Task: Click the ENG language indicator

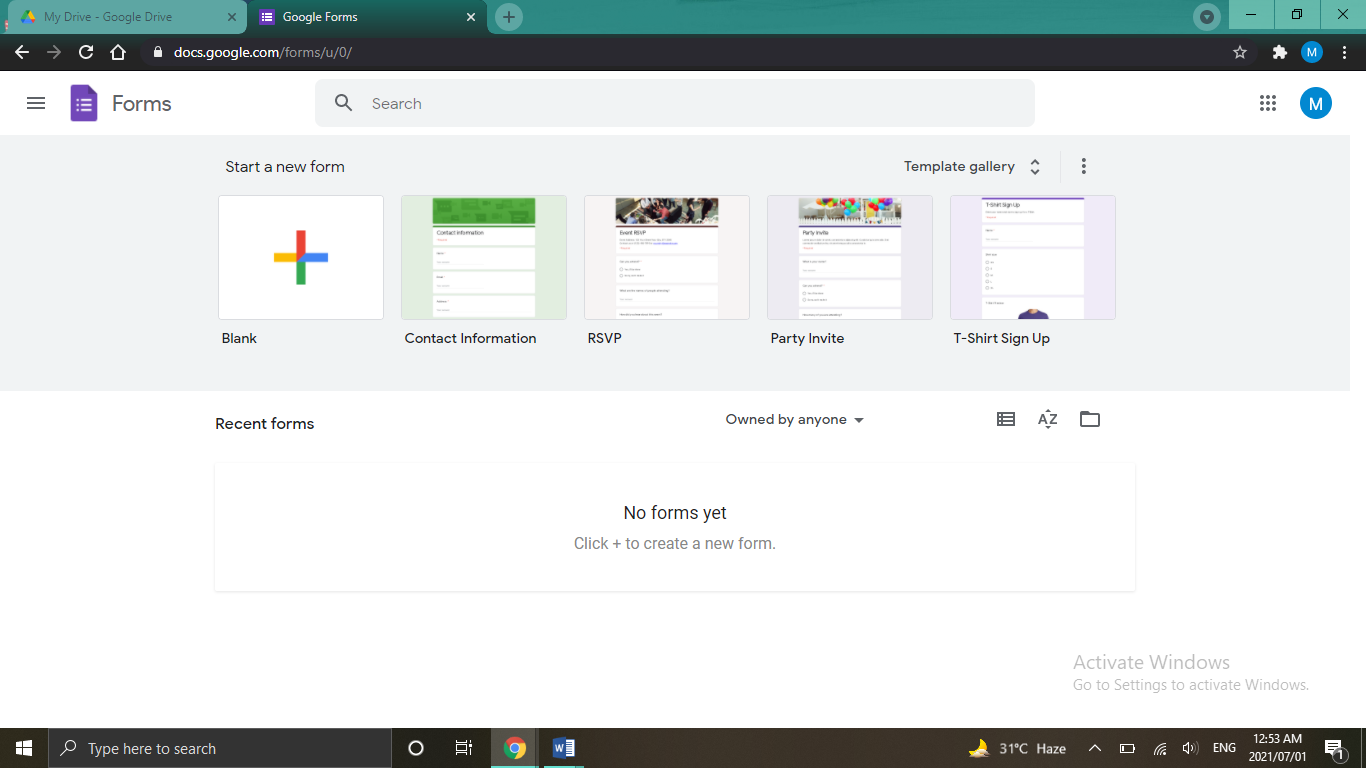Action: [x=1224, y=748]
